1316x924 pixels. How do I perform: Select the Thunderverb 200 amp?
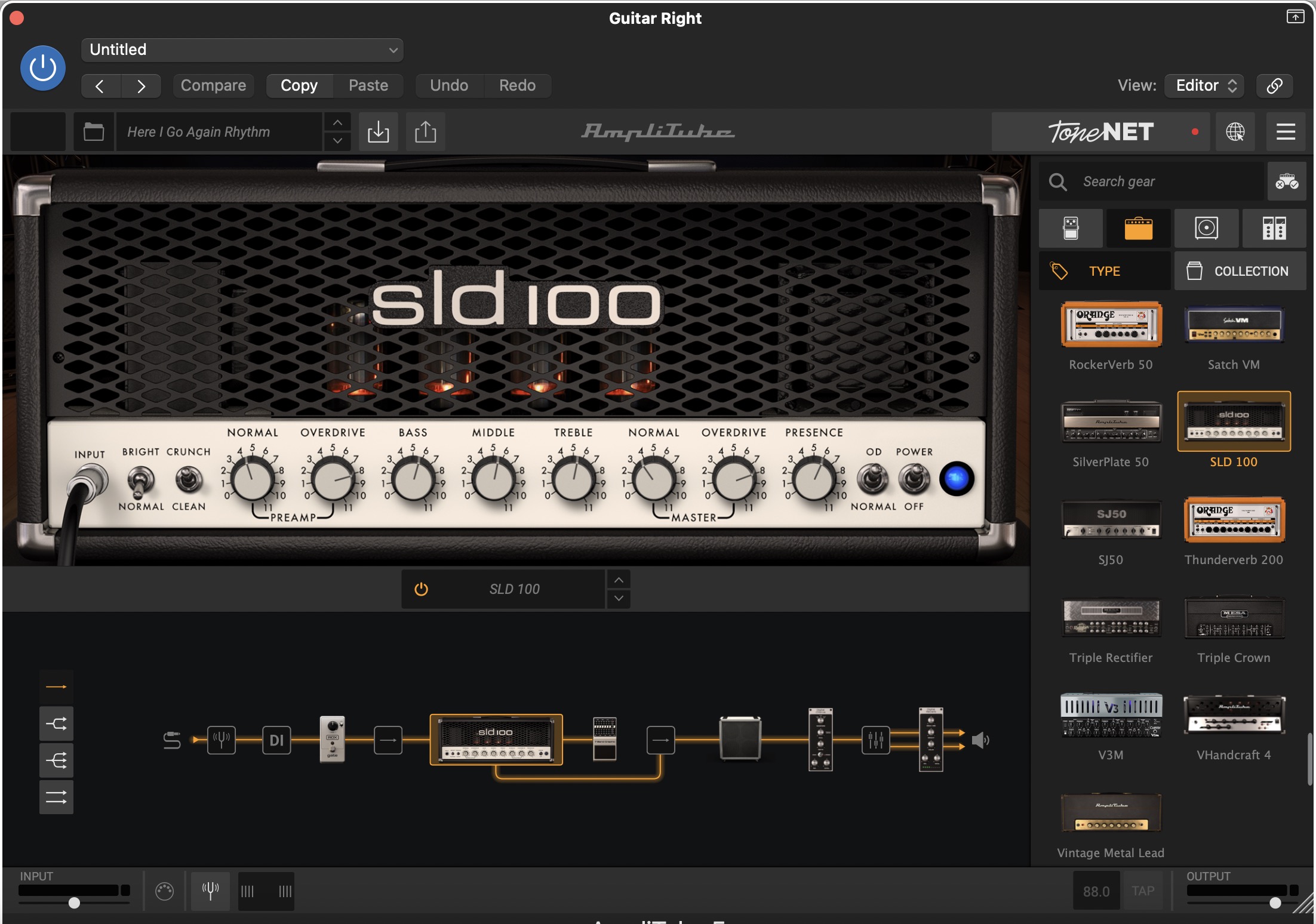(1234, 519)
